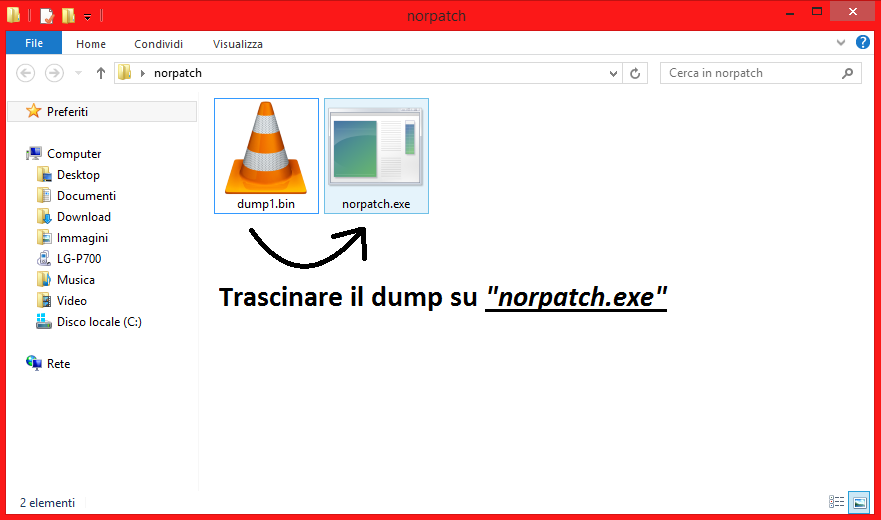Open Download in the navigation tree

(x=84, y=216)
